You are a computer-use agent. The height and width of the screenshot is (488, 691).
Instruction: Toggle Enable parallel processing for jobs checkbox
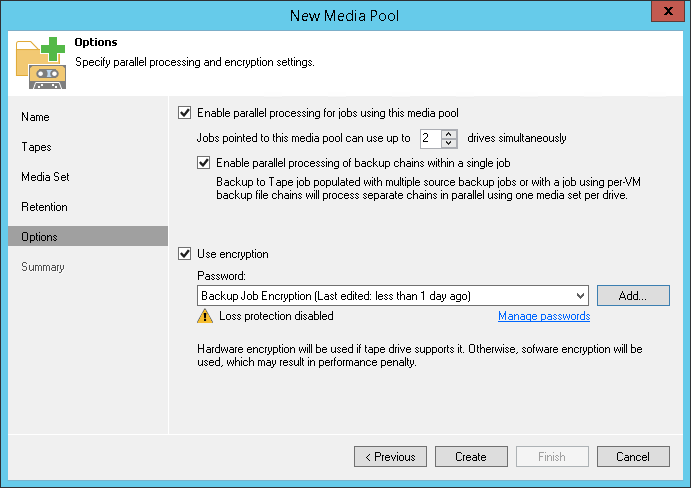pos(184,113)
